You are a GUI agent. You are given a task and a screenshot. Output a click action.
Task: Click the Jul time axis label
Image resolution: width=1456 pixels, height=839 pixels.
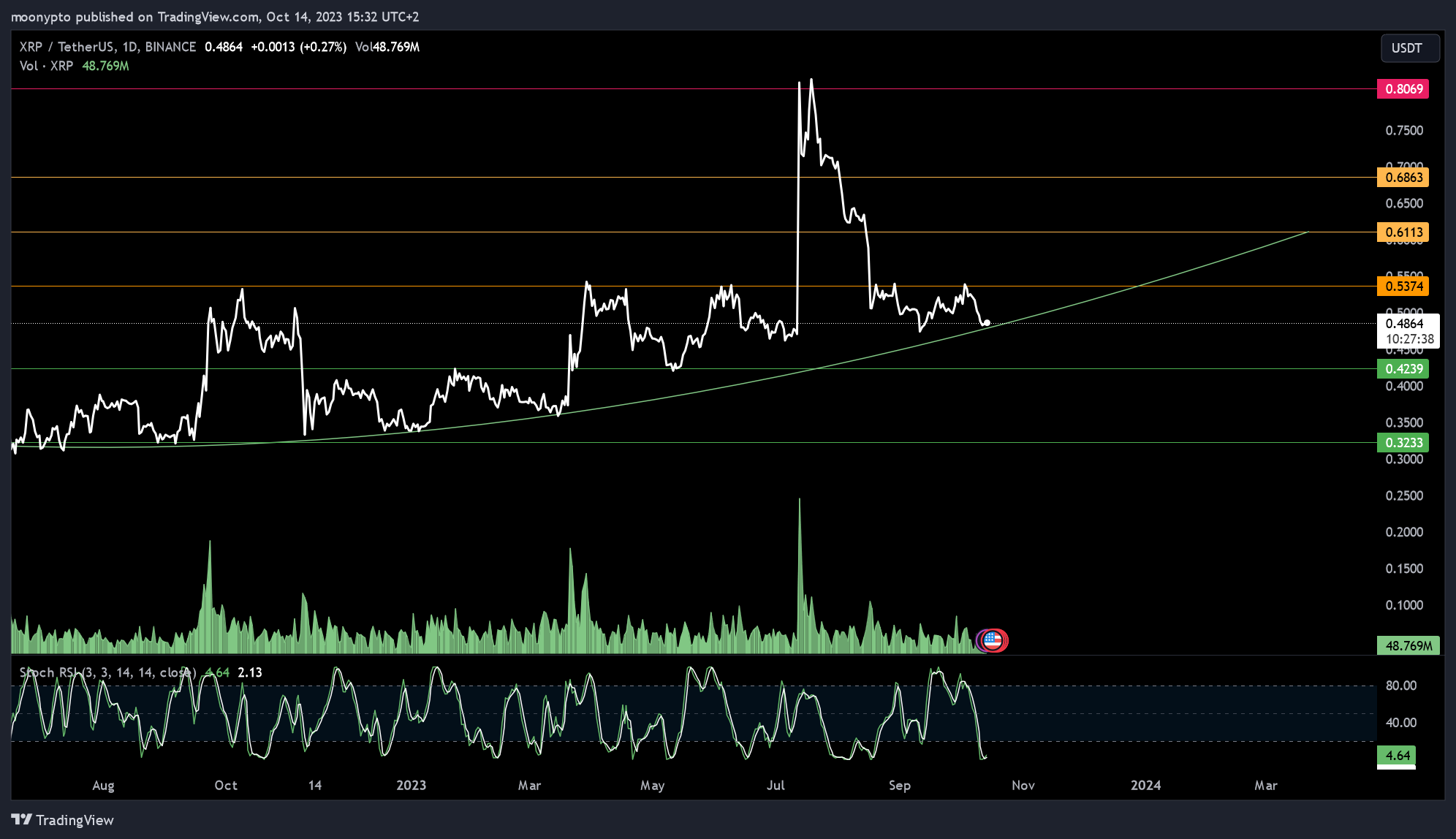776,785
